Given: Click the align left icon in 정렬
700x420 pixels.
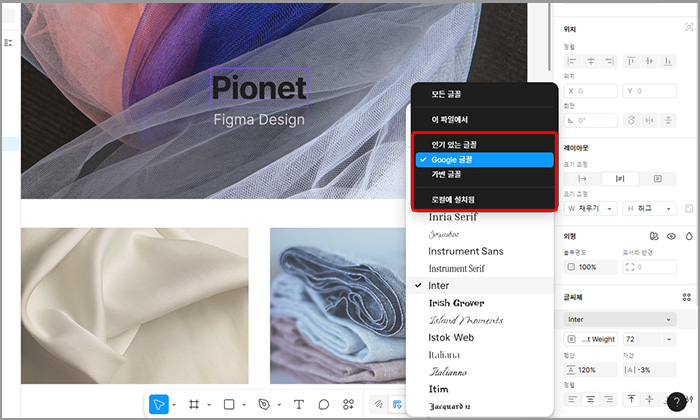Looking at the screenshot, I should click(x=572, y=61).
